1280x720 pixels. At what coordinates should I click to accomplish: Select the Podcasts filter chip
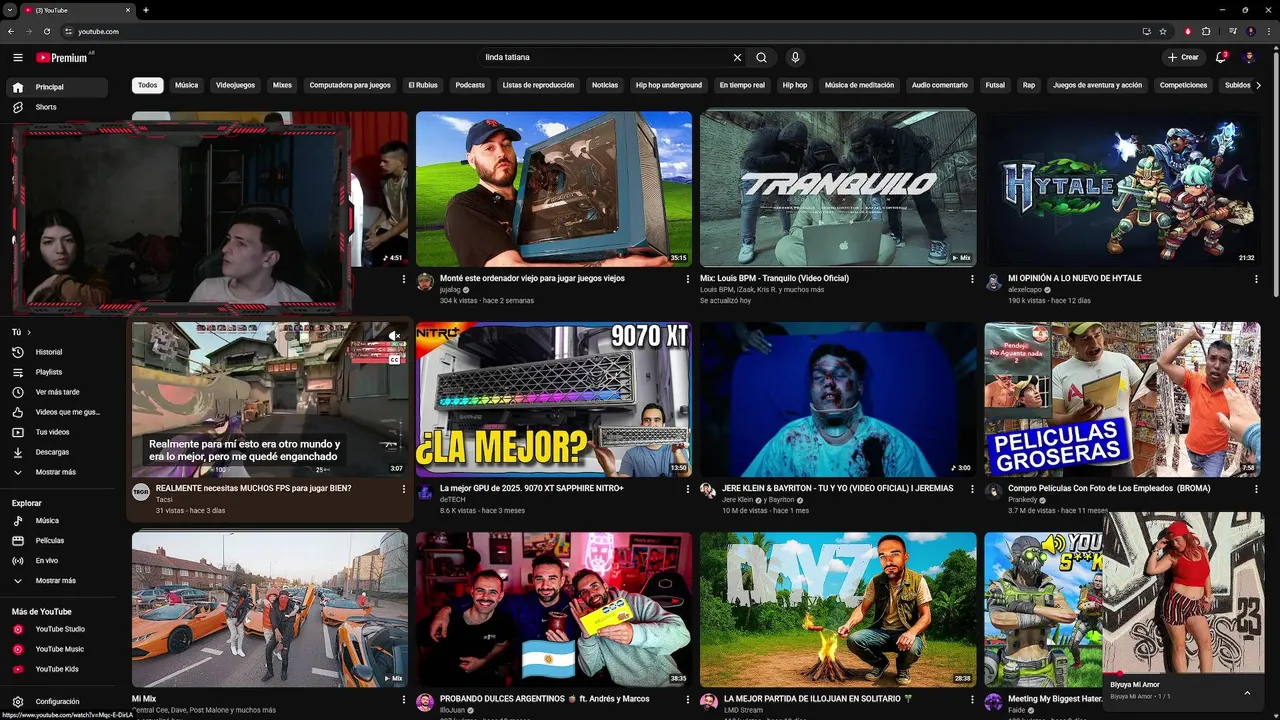pos(470,85)
